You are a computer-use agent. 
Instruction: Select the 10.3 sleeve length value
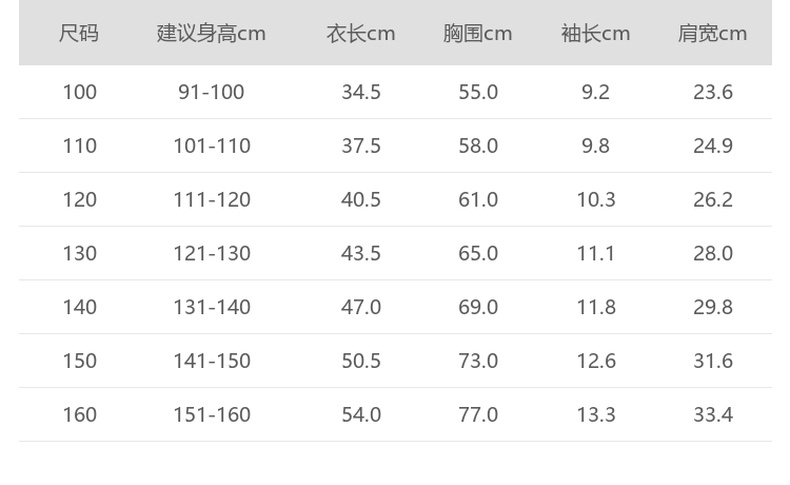pos(596,200)
